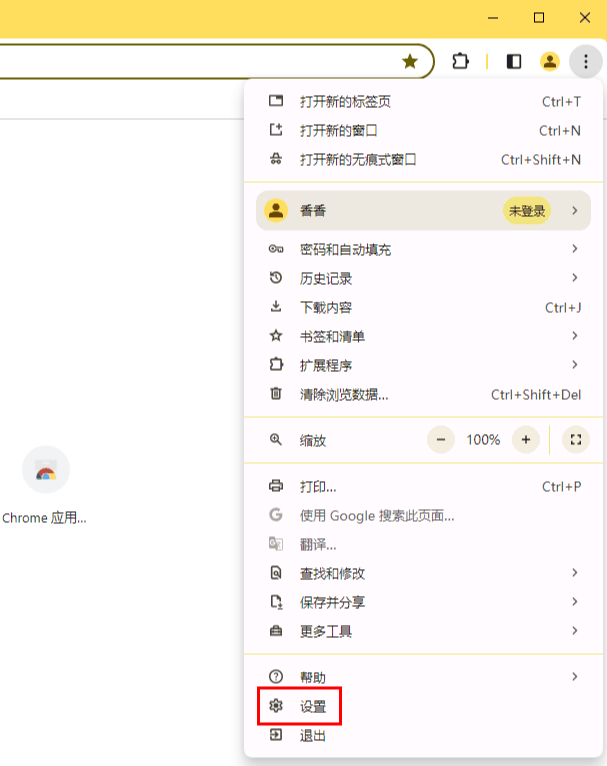Screen dimensions: 607x766
Task: Expand the 保存并分享 submenu arrow
Action: pyautogui.click(x=575, y=601)
